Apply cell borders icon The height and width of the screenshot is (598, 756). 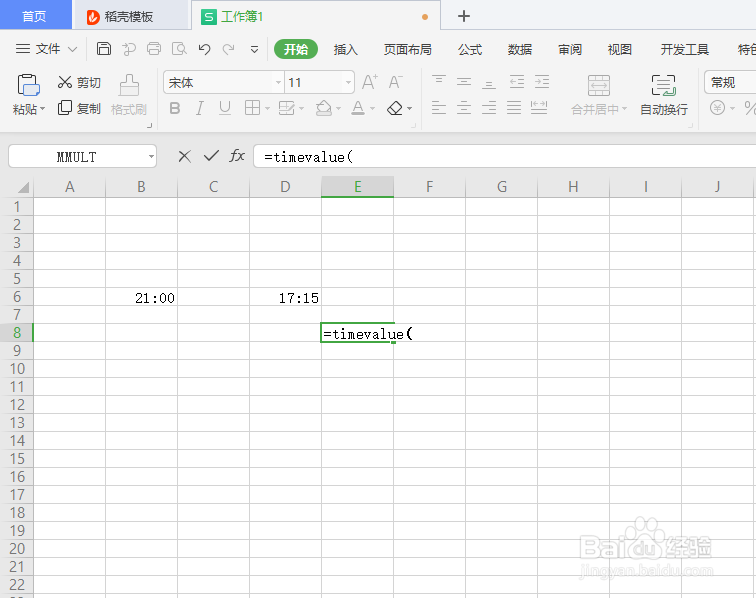(252, 108)
